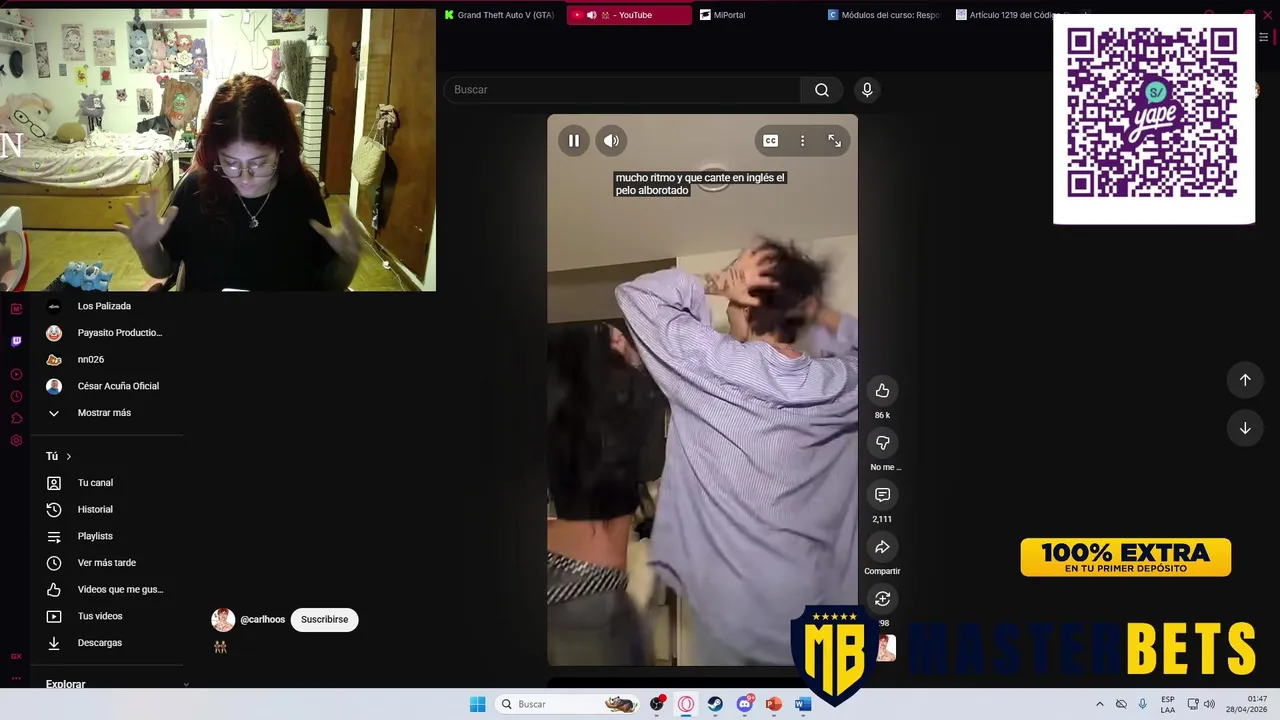The height and width of the screenshot is (720, 1280).
Task: Open Opera GX sidebar history clock
Action: click(x=16, y=397)
